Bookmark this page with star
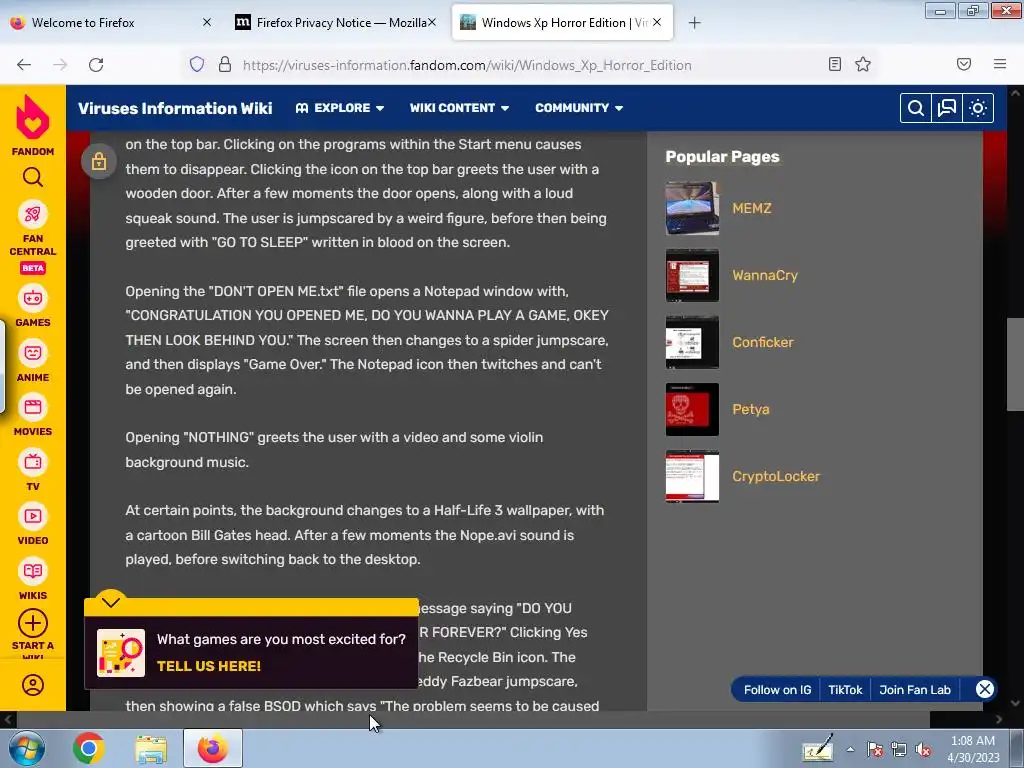This screenshot has width=1024, height=768. (863, 64)
